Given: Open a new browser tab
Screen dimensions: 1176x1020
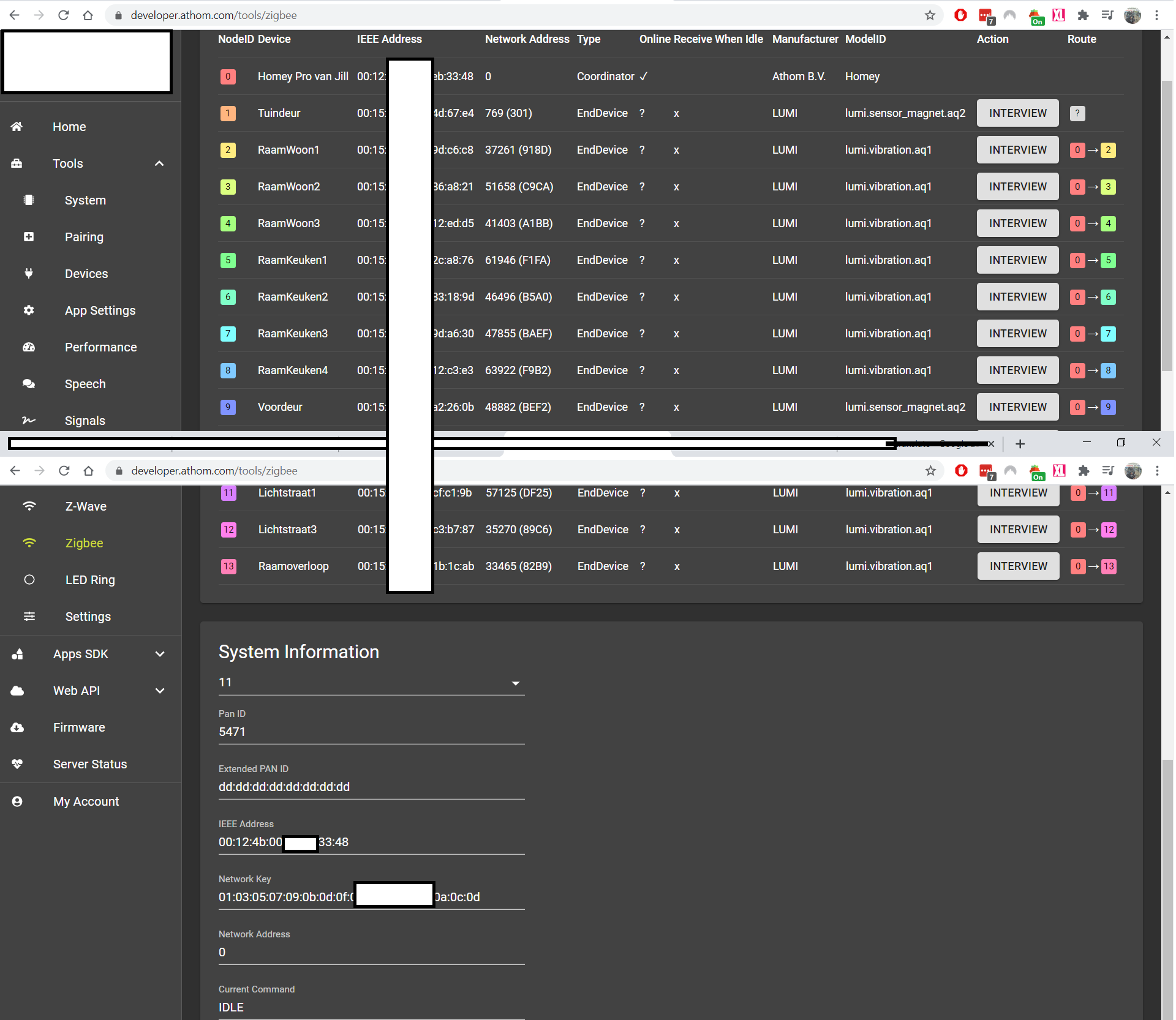Looking at the screenshot, I should click(x=1020, y=444).
